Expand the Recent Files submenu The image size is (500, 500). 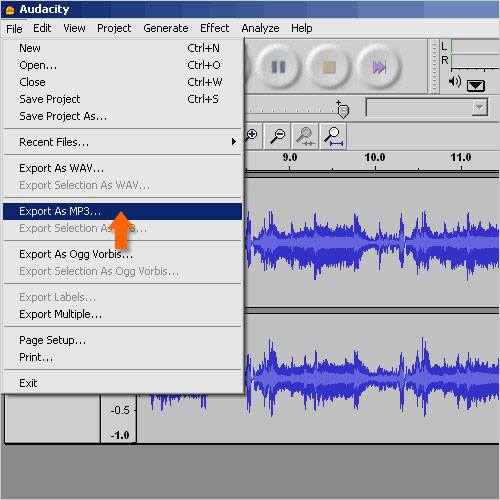(122, 142)
